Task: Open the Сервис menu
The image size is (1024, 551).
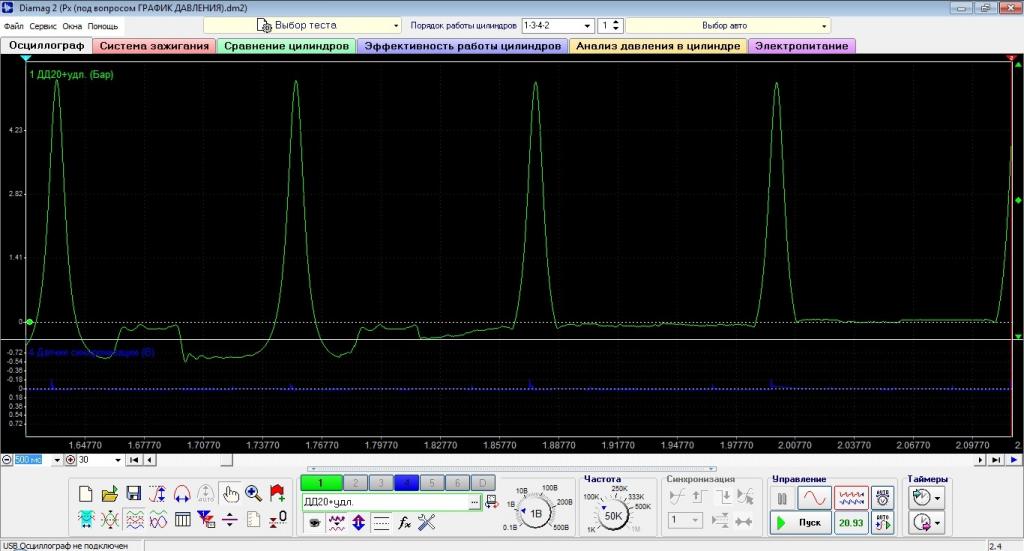Action: 43,26
